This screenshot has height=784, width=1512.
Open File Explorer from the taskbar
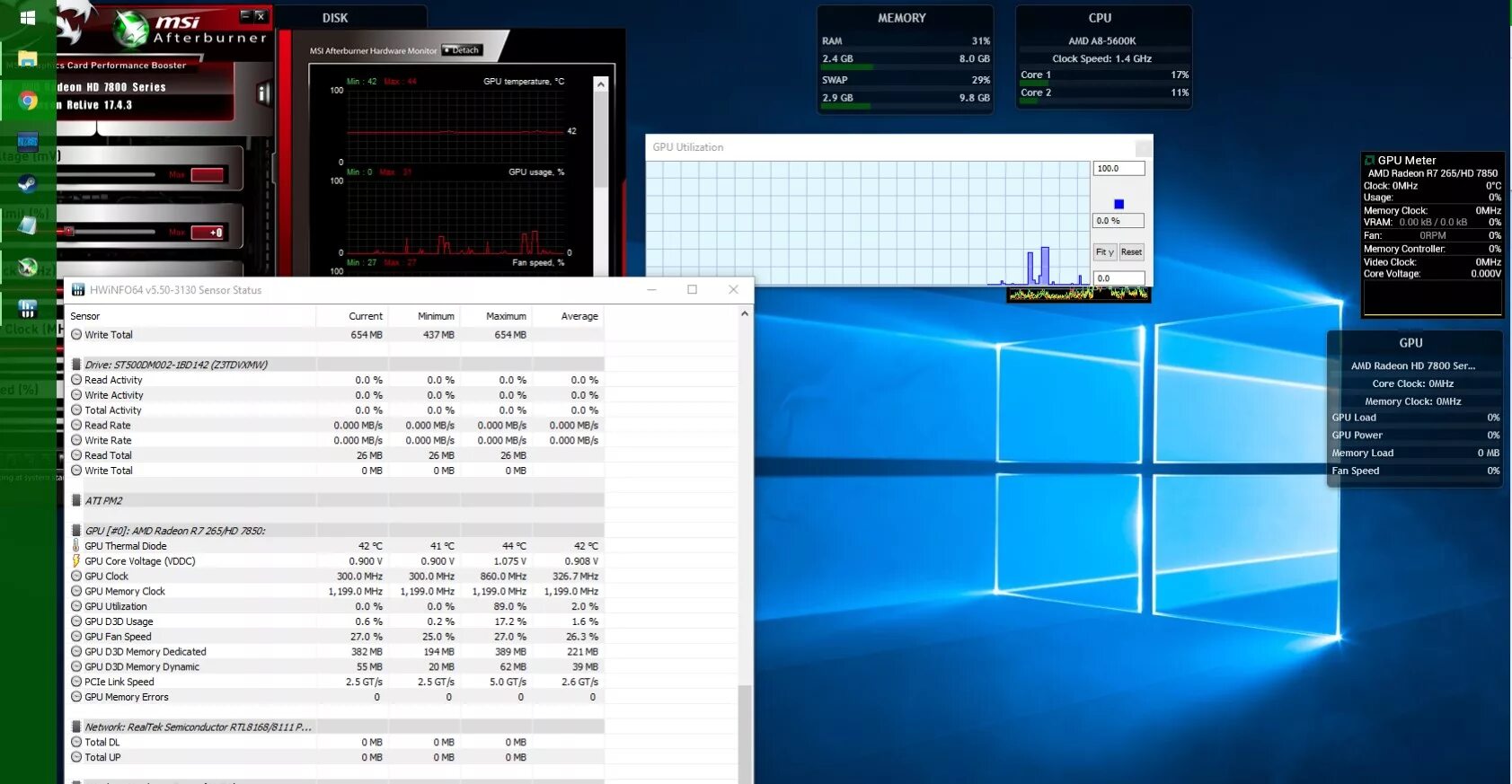pos(28,59)
